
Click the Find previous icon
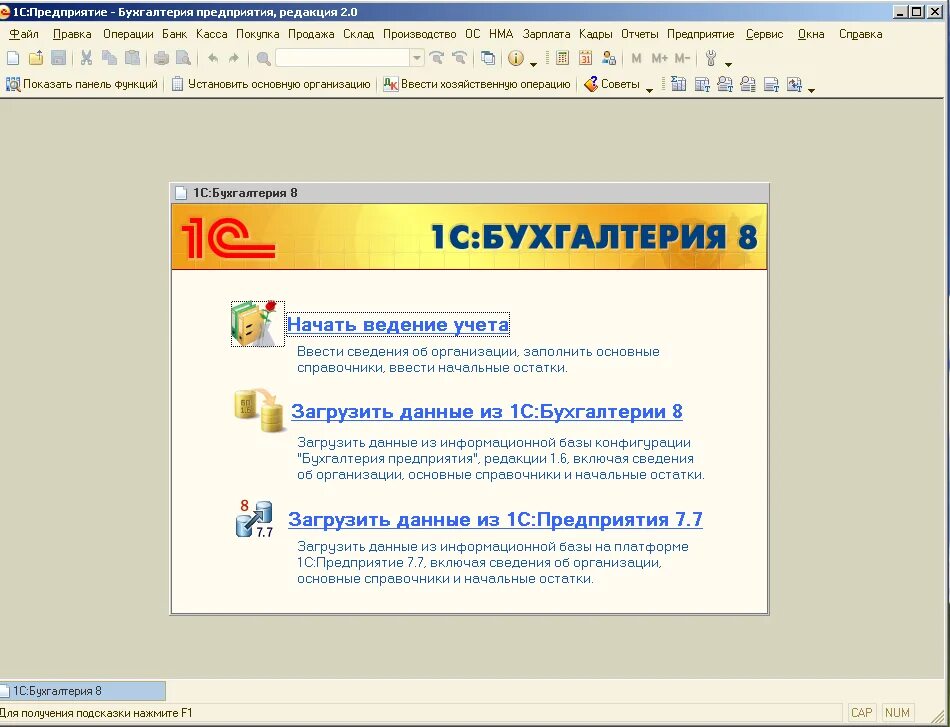(x=459, y=58)
